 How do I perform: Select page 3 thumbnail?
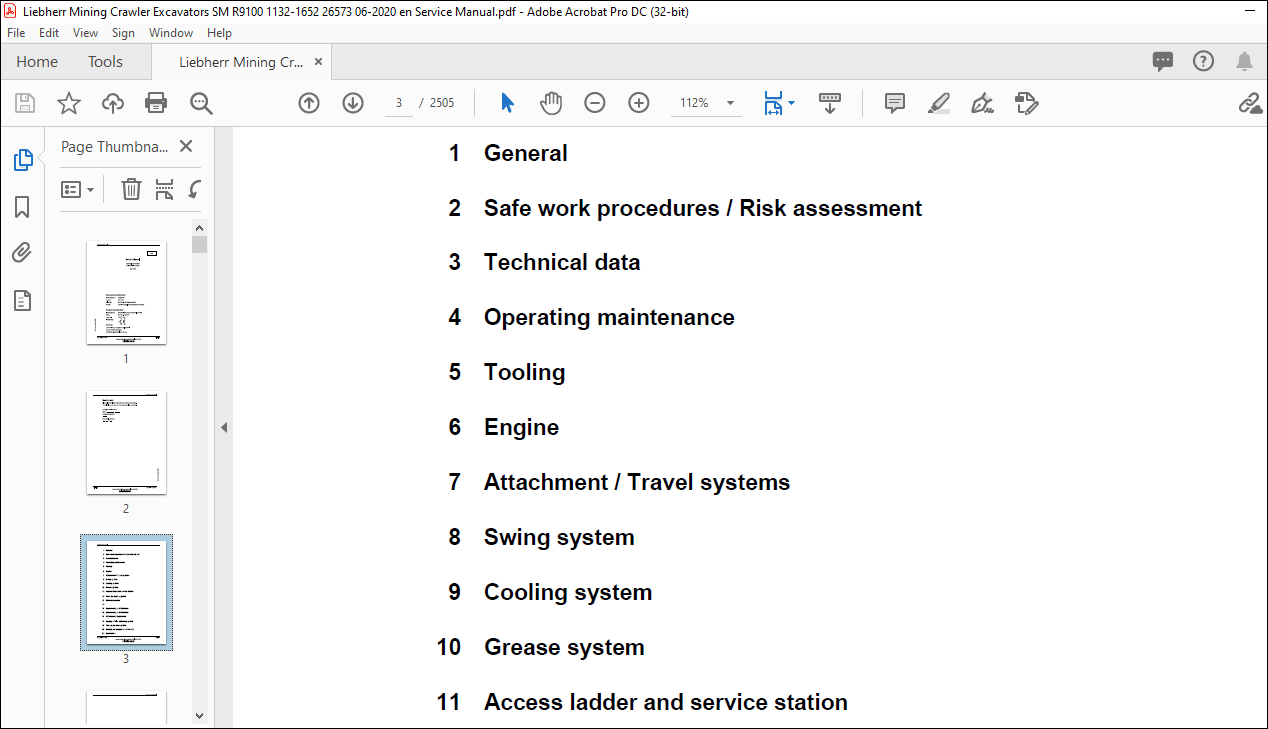tap(126, 592)
